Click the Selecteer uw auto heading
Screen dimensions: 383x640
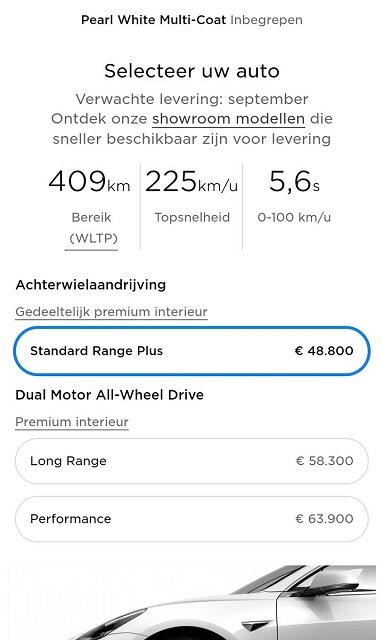coord(192,71)
